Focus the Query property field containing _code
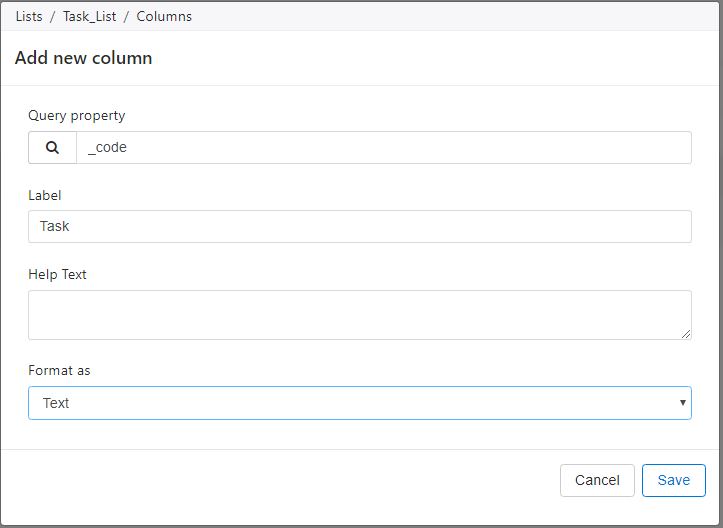Viewport: 723px width, 528px height. click(x=384, y=148)
